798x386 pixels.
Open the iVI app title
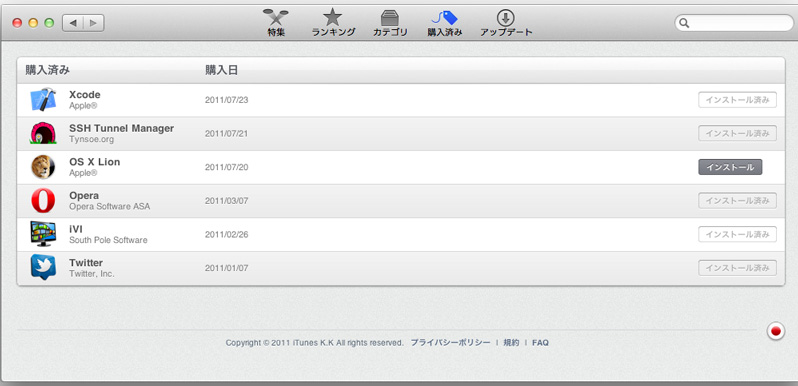[x=76, y=229]
